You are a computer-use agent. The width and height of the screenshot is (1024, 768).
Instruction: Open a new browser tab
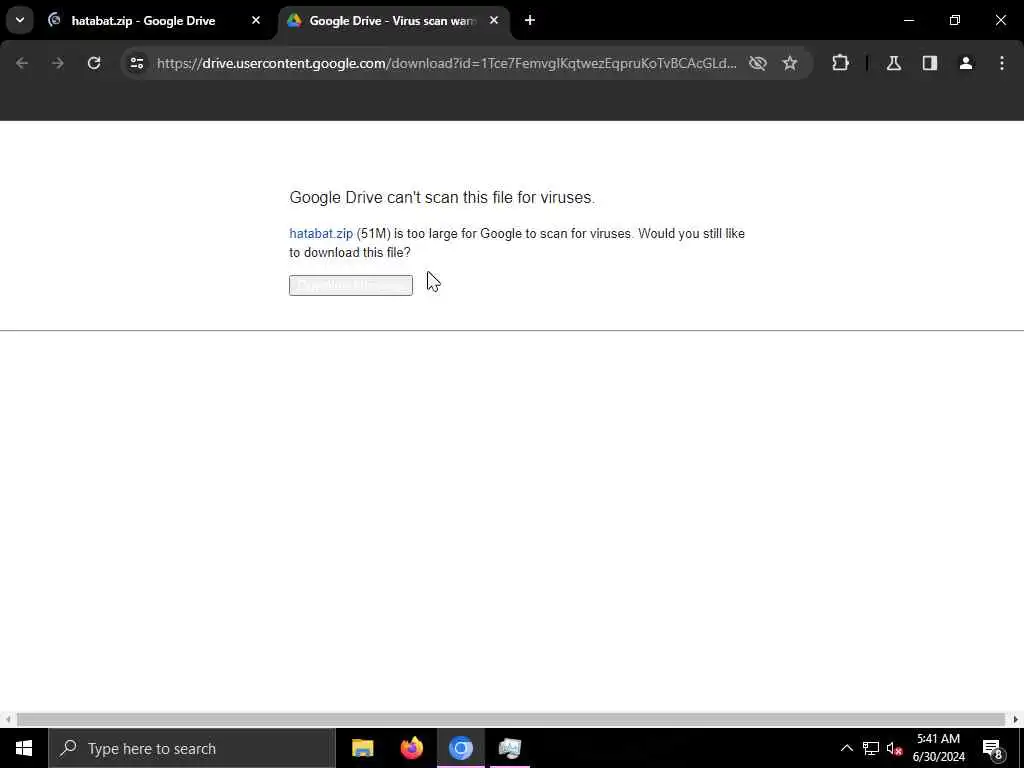click(530, 21)
